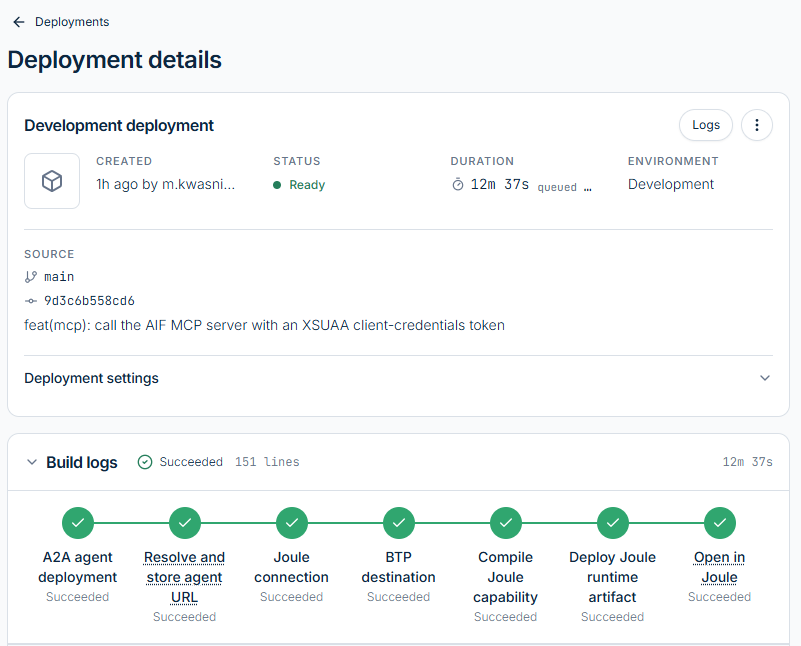This screenshot has width=801, height=646.
Task: Click the green Ready status dot
Action: pyautogui.click(x=277, y=185)
